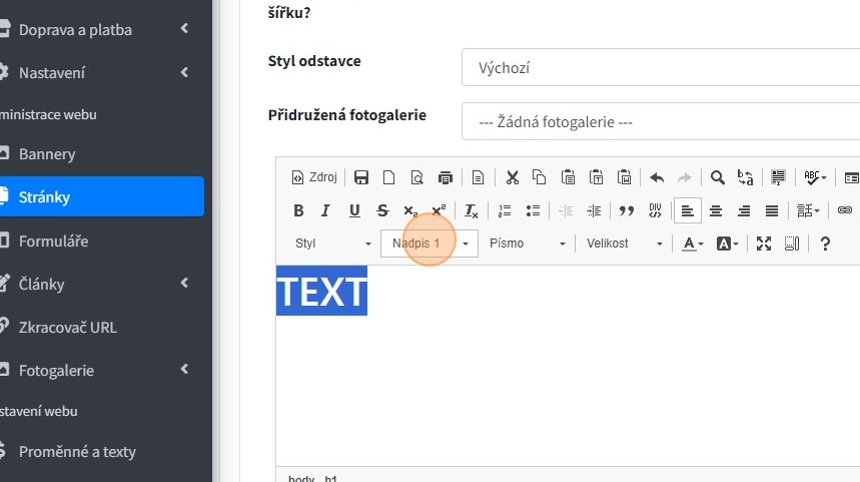860x482 pixels.
Task: Apply italic formatting to selected text
Action: [325, 211]
